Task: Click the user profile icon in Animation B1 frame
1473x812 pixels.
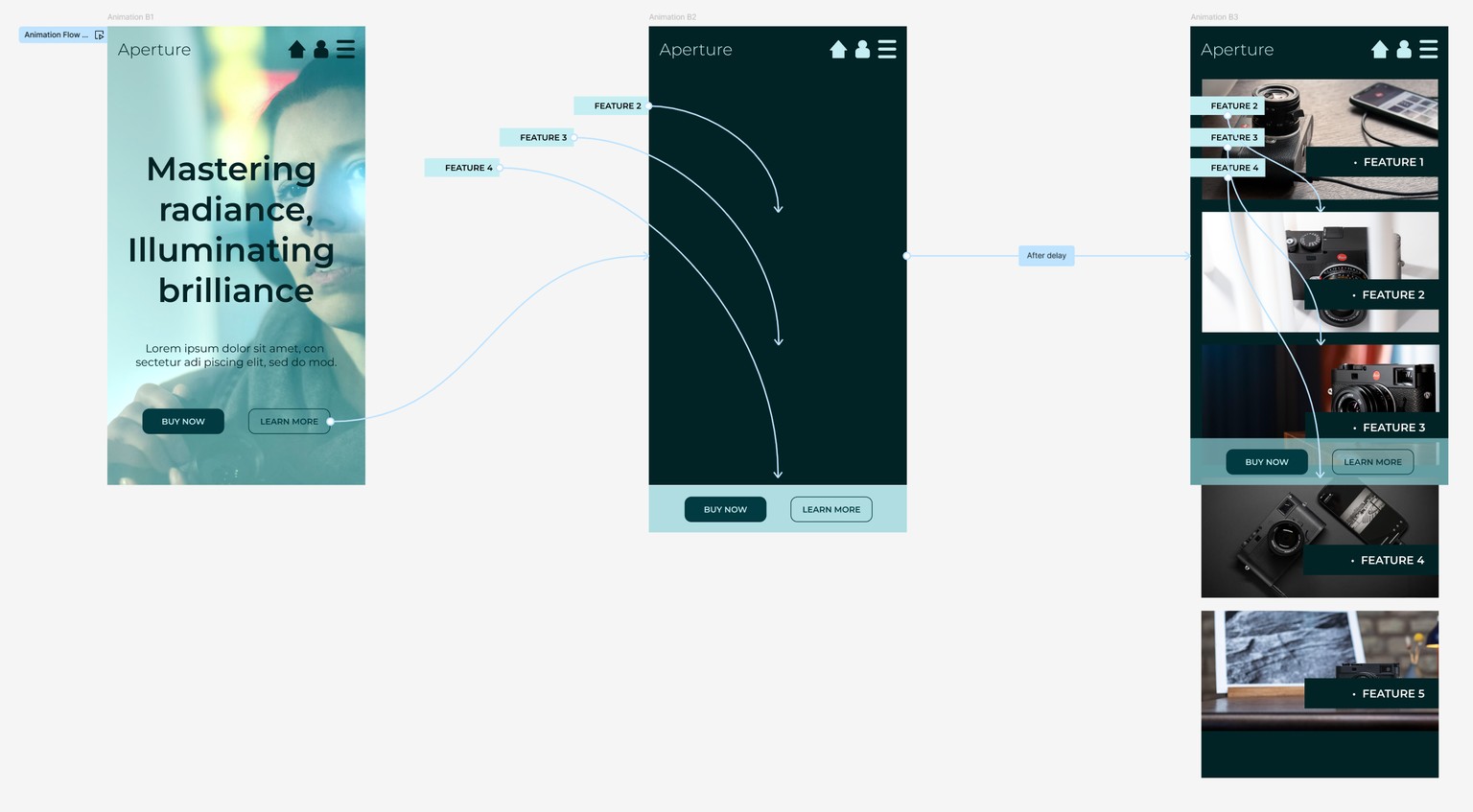Action: pos(321,49)
